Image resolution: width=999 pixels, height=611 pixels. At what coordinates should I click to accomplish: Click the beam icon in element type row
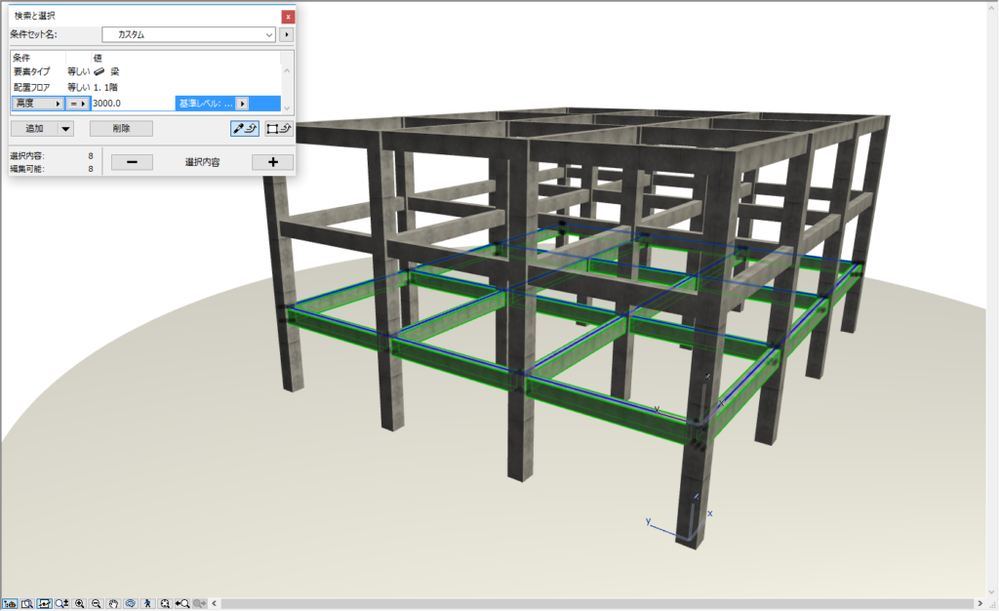(99, 72)
